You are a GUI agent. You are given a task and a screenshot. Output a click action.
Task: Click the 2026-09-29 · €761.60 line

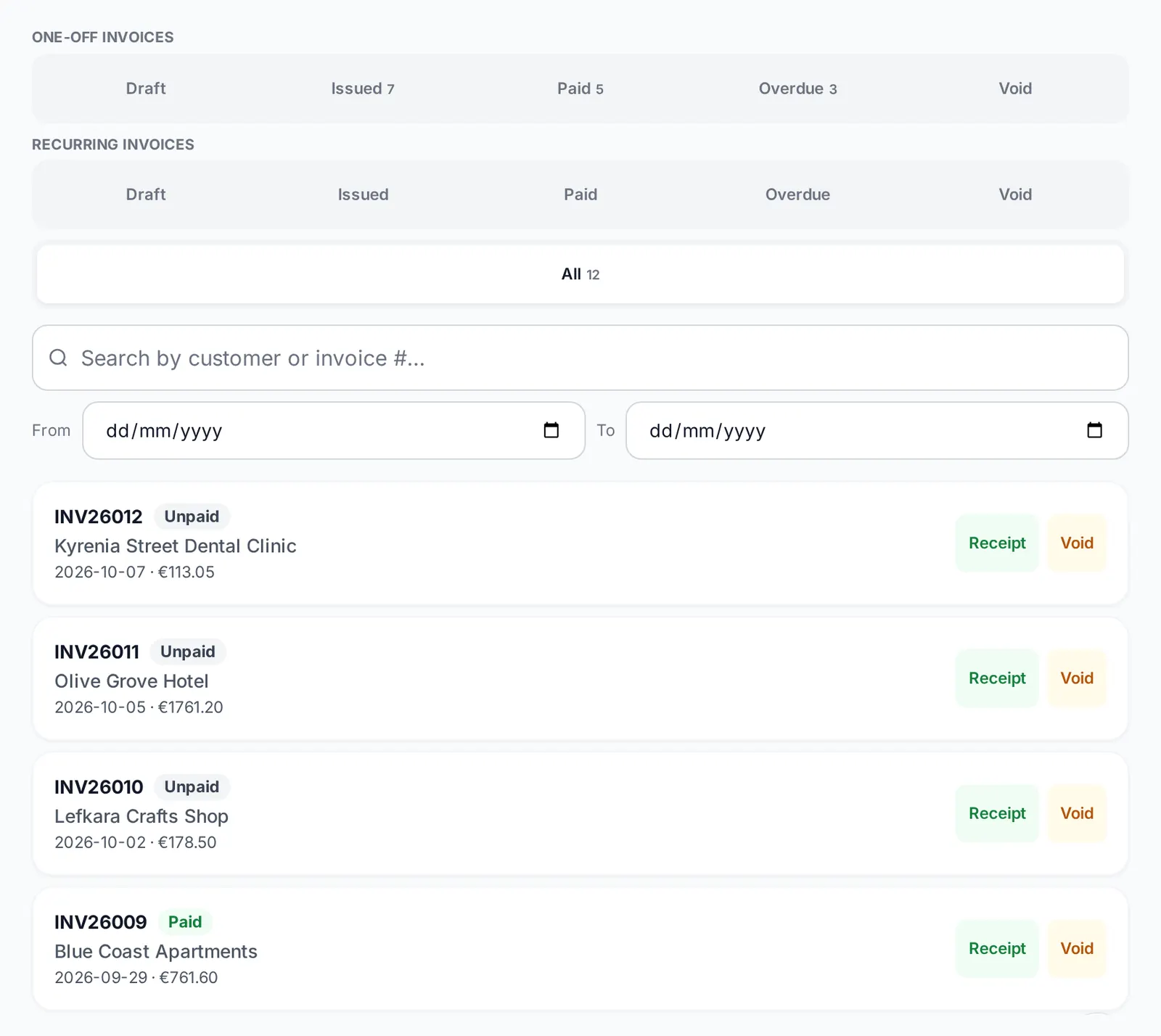point(136,978)
